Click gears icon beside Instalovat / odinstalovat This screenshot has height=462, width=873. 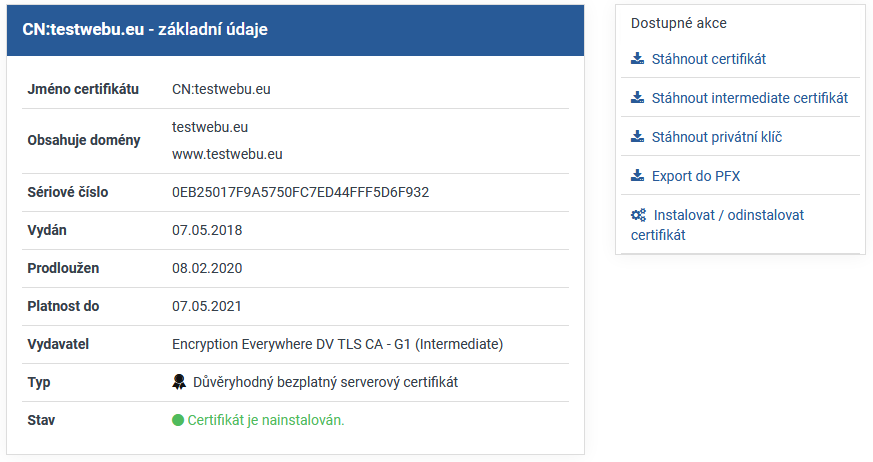[x=638, y=215]
